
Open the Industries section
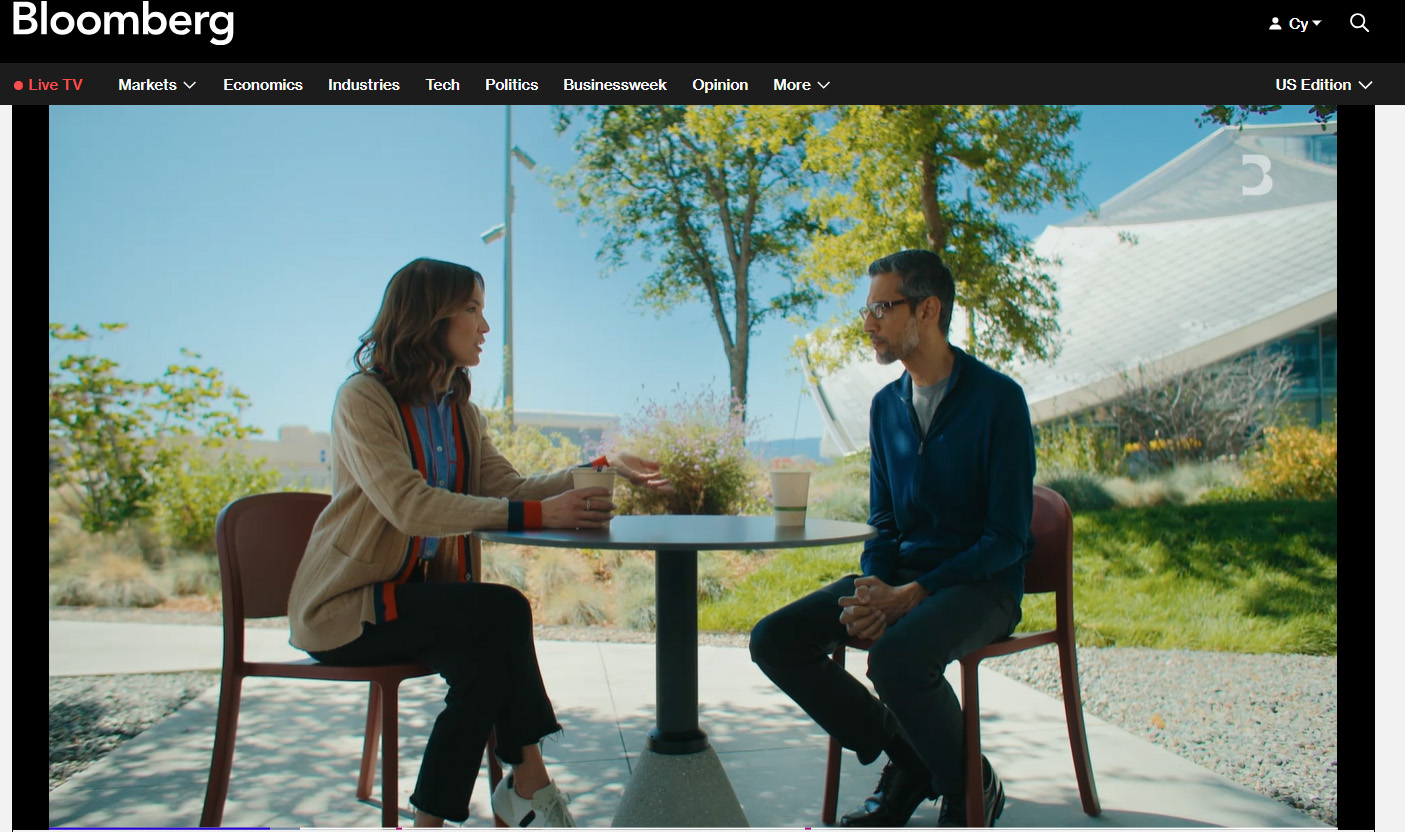(364, 85)
